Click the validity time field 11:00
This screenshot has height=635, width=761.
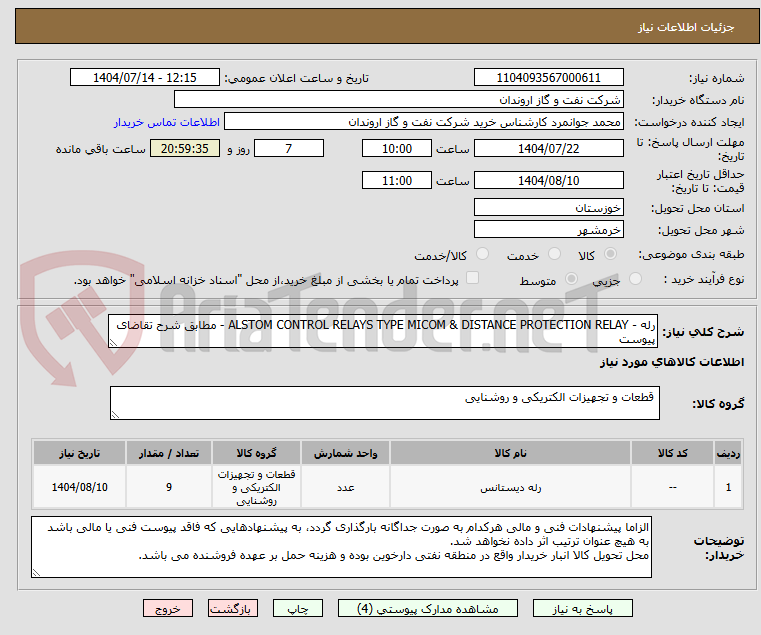coord(397,181)
